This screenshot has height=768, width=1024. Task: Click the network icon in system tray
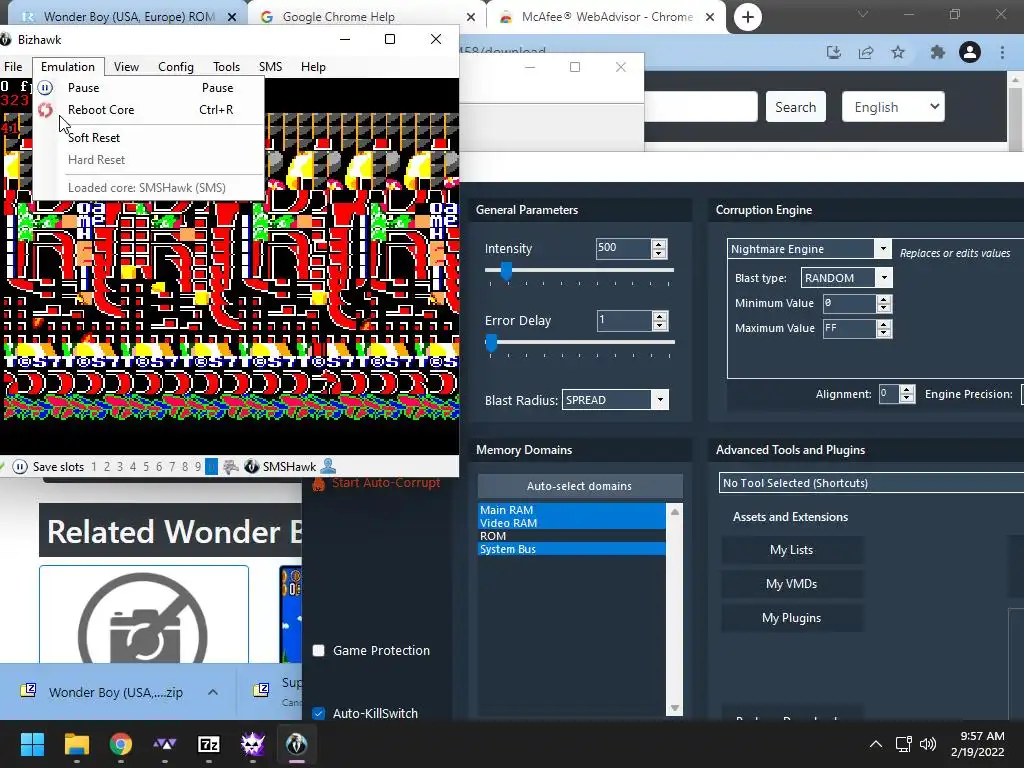(903, 744)
